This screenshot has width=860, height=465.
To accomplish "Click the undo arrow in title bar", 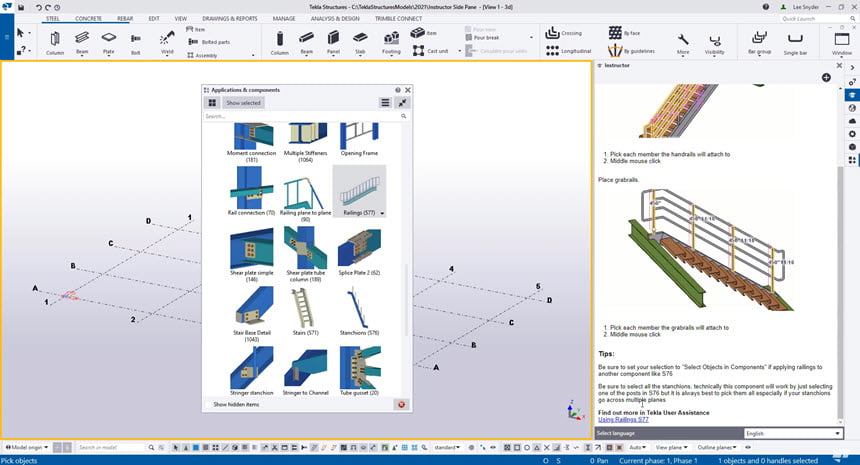I will (38, 8).
